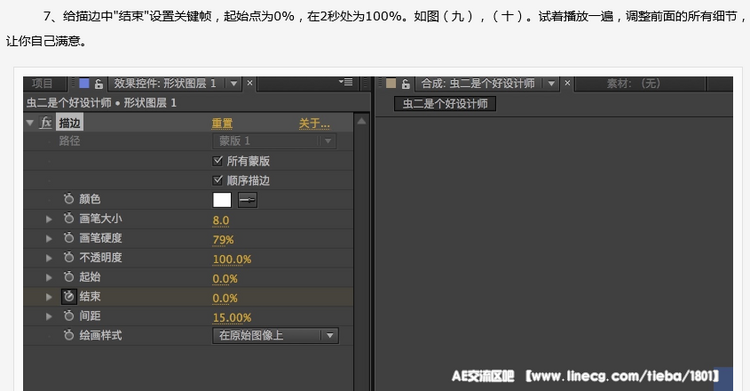Image resolution: width=750 pixels, height=391 pixels.
Task: Switch to the 素材: (无) tab
Action: [634, 83]
